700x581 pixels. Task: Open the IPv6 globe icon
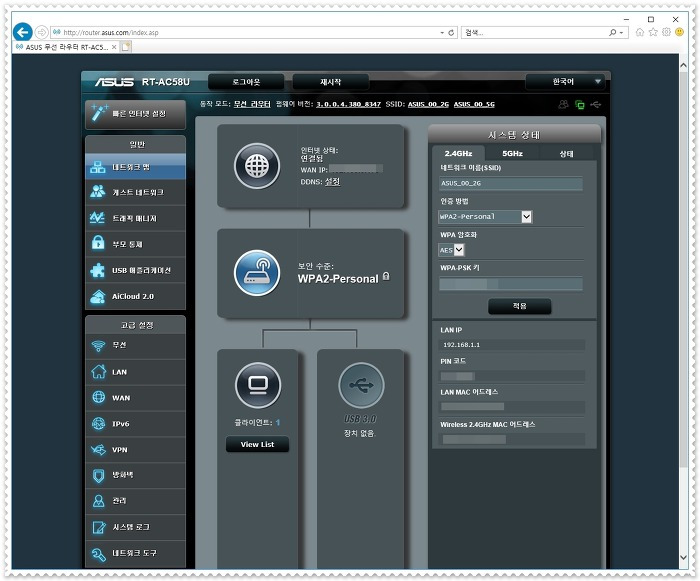point(98,423)
